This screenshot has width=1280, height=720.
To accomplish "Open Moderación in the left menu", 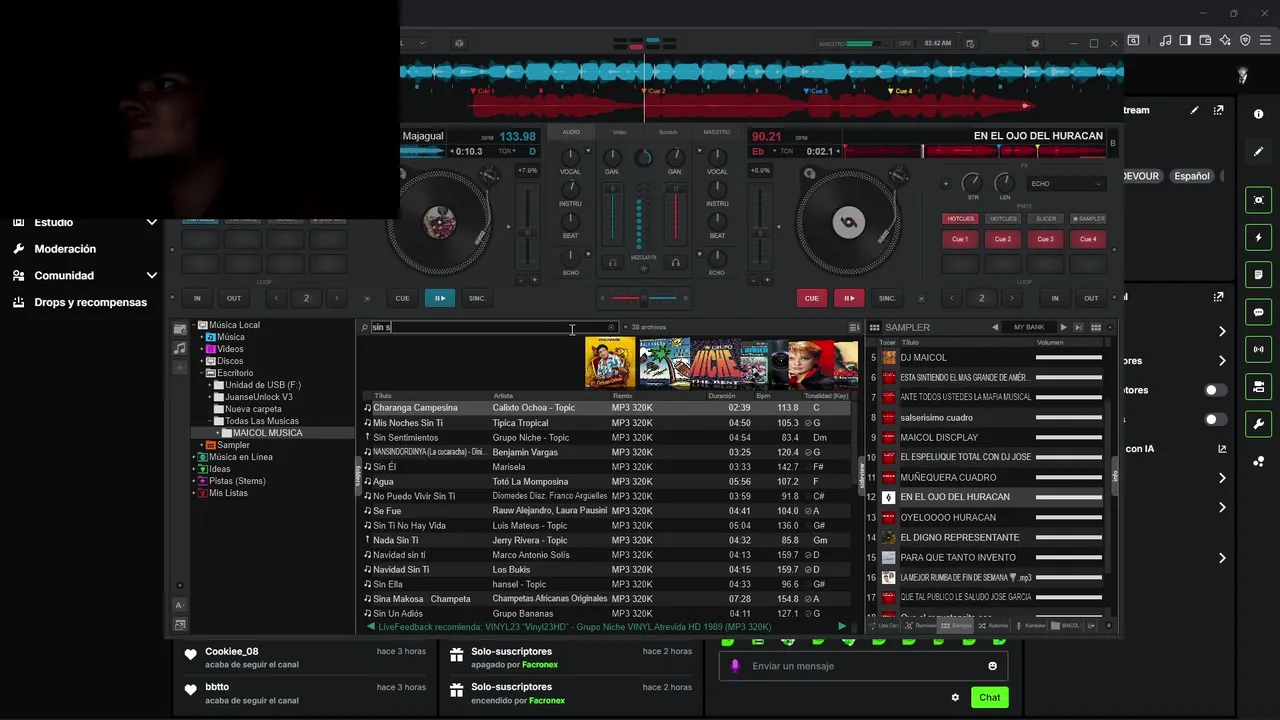I will (65, 249).
